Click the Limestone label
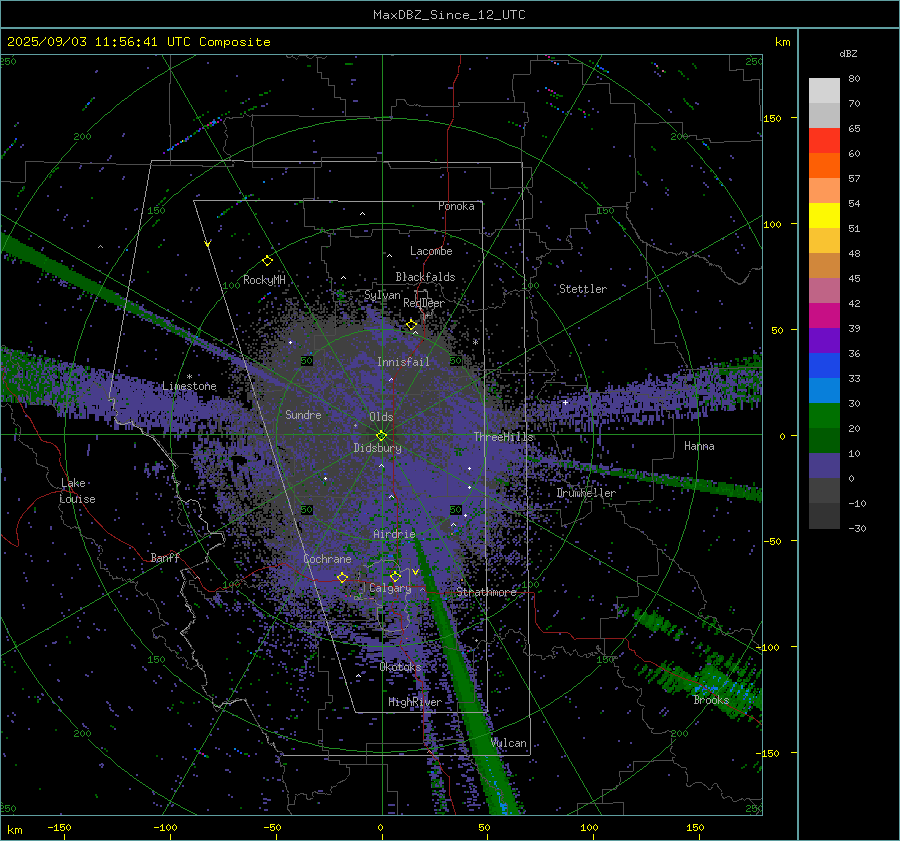The width and height of the screenshot is (900, 841). [x=189, y=386]
